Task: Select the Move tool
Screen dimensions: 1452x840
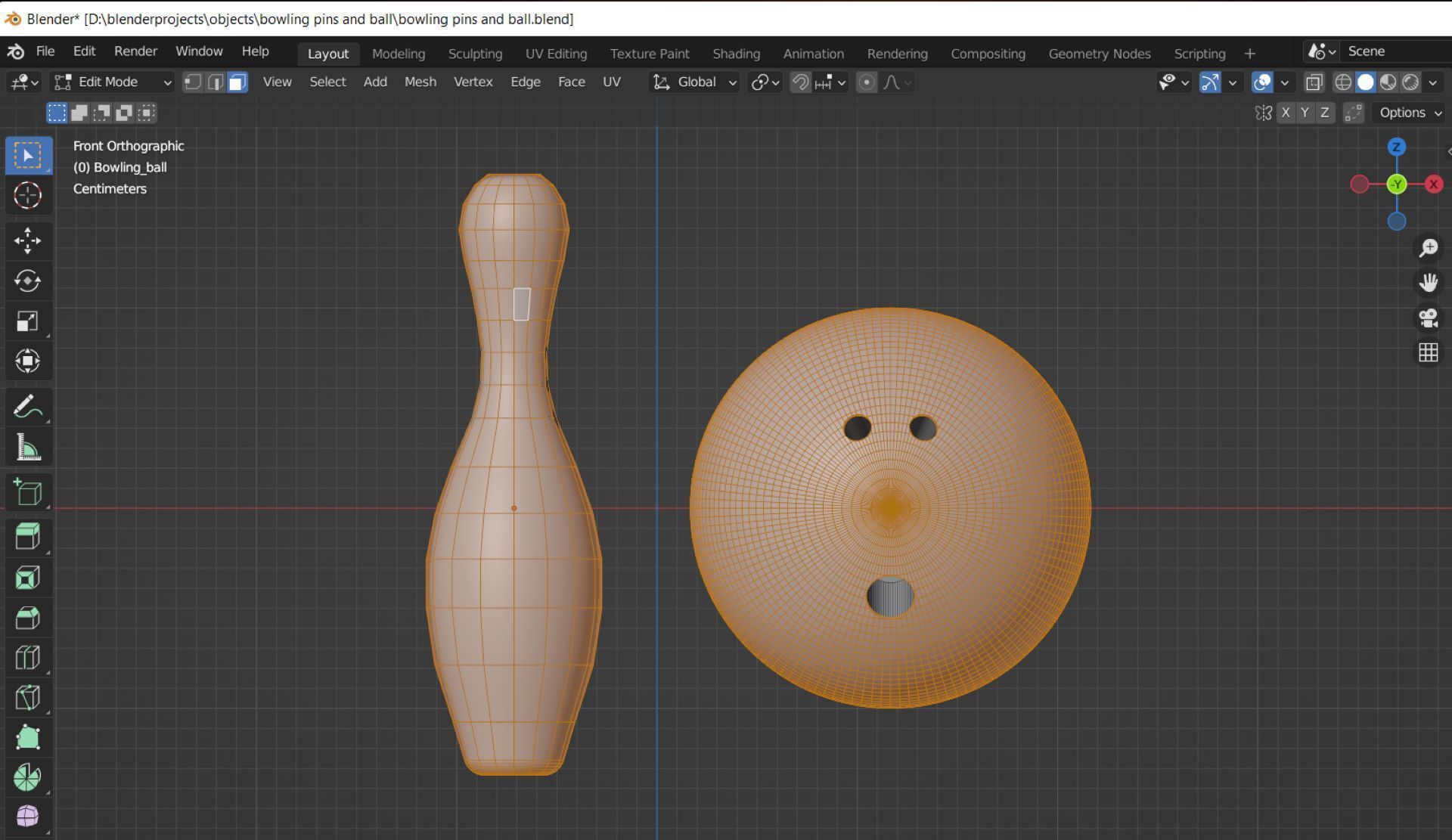Action: tap(28, 241)
